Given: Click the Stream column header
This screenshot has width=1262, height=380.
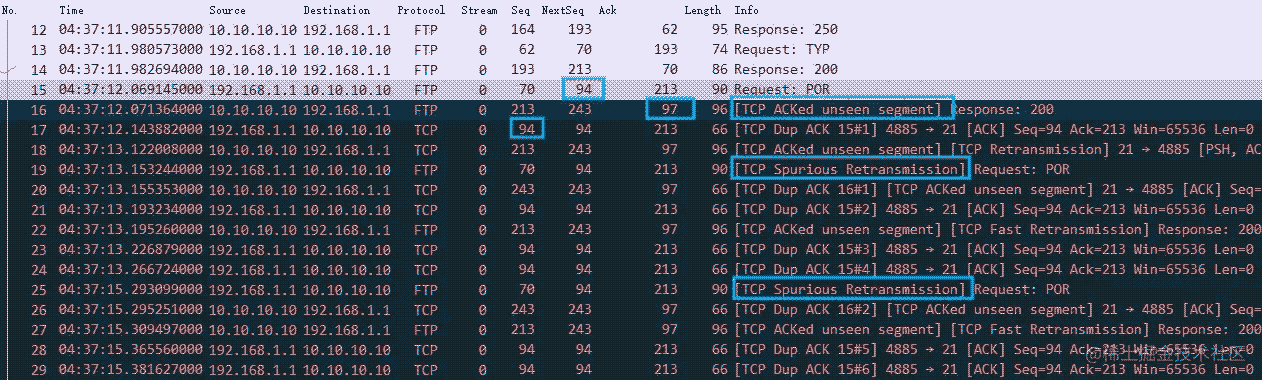Looking at the screenshot, I should click(479, 10).
